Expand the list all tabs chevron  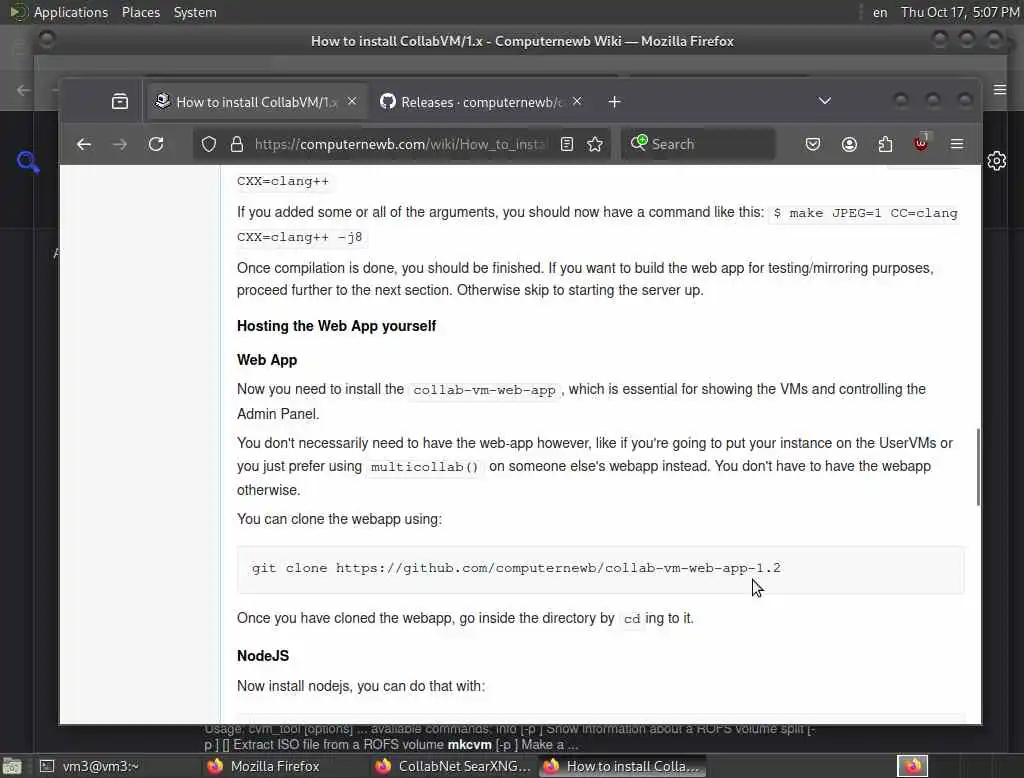pos(825,101)
